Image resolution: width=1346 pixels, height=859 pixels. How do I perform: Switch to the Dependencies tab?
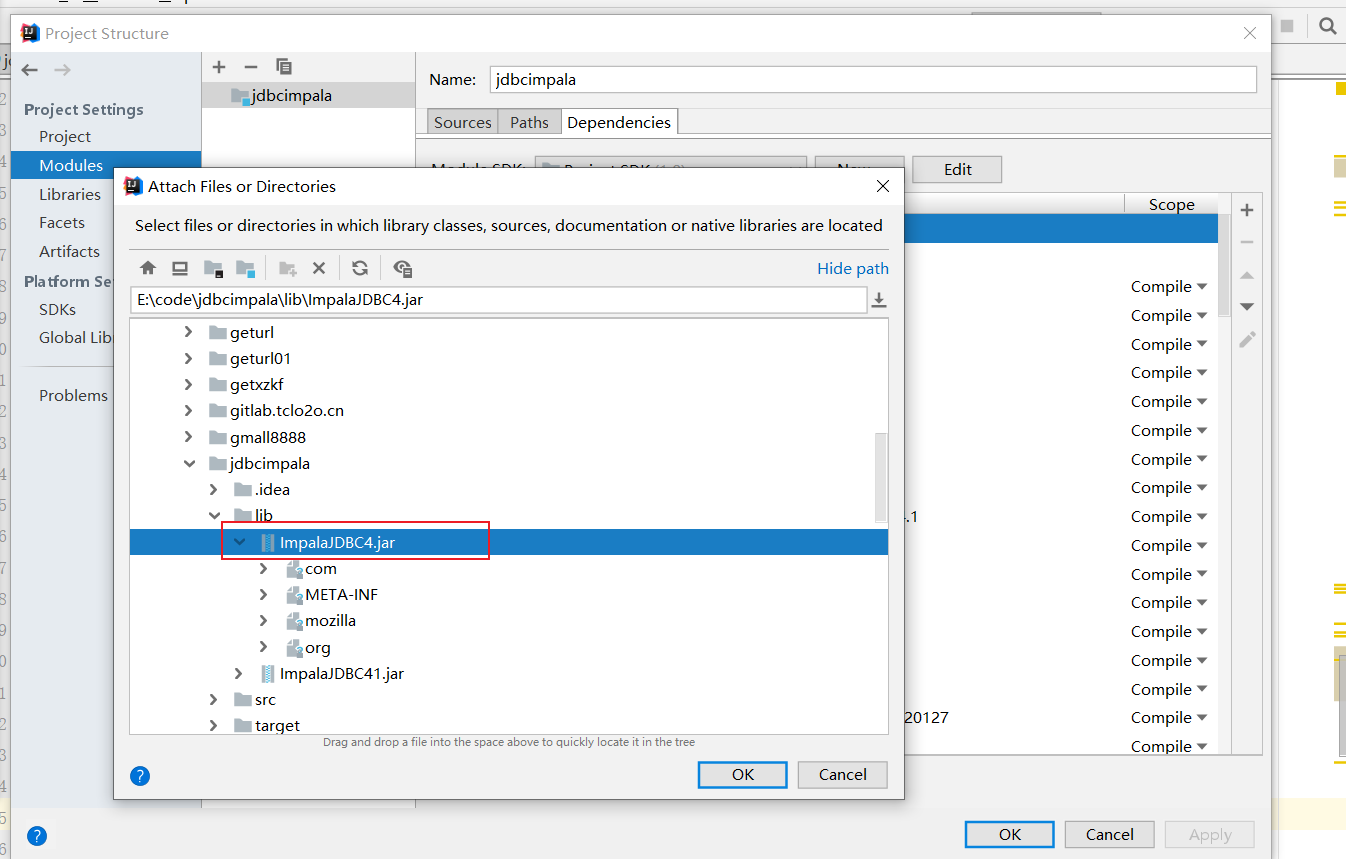click(619, 122)
